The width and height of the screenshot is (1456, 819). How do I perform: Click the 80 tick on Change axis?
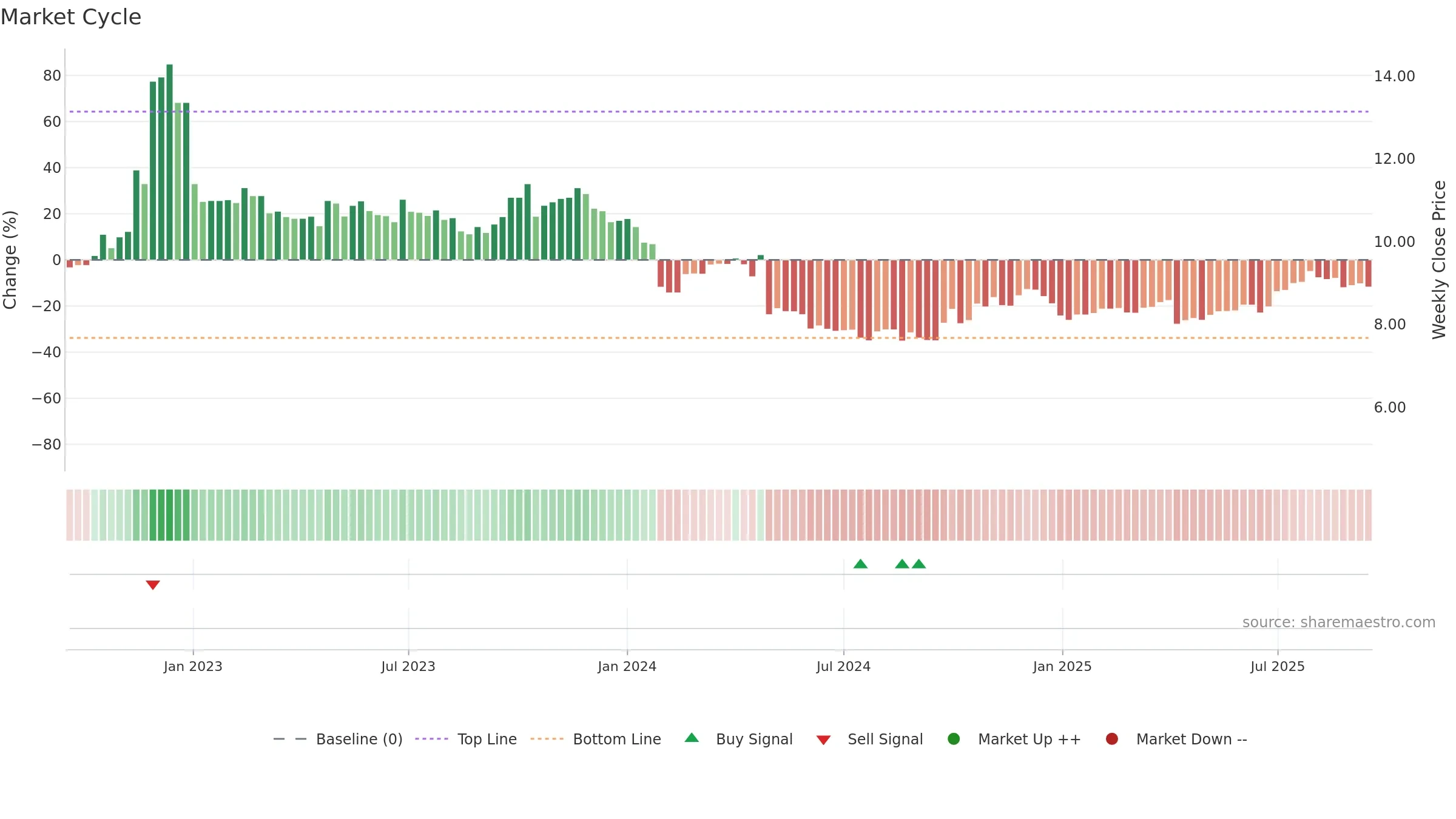pyautogui.click(x=52, y=75)
